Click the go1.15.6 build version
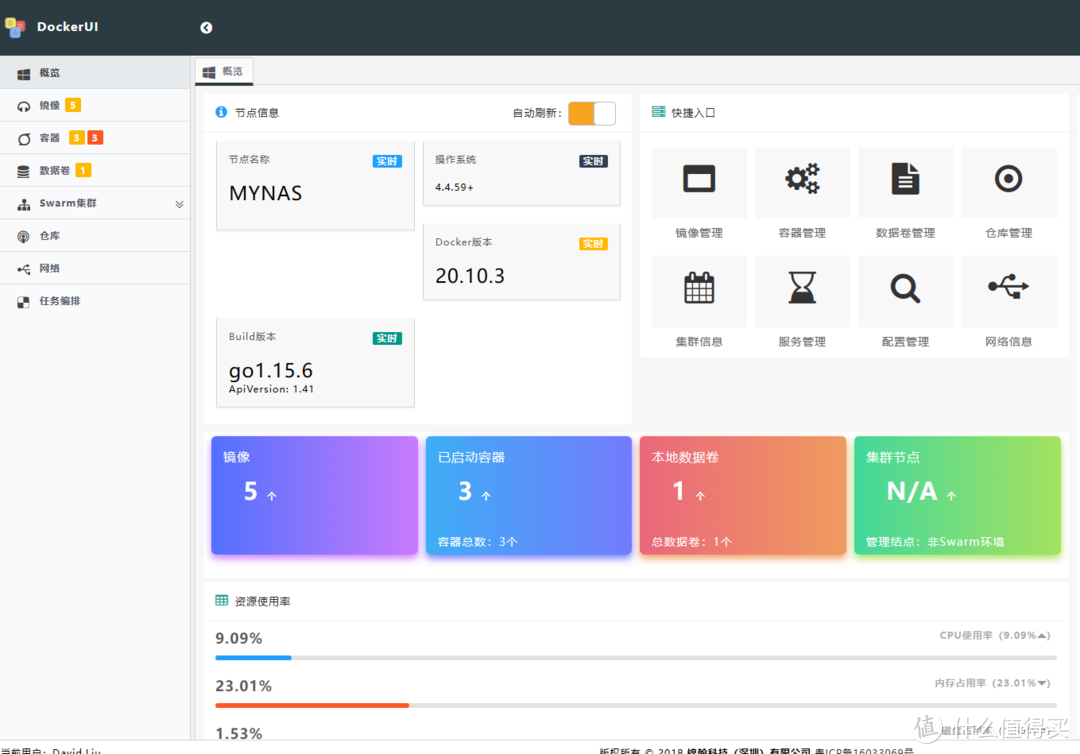1080x754 pixels. 271,370
